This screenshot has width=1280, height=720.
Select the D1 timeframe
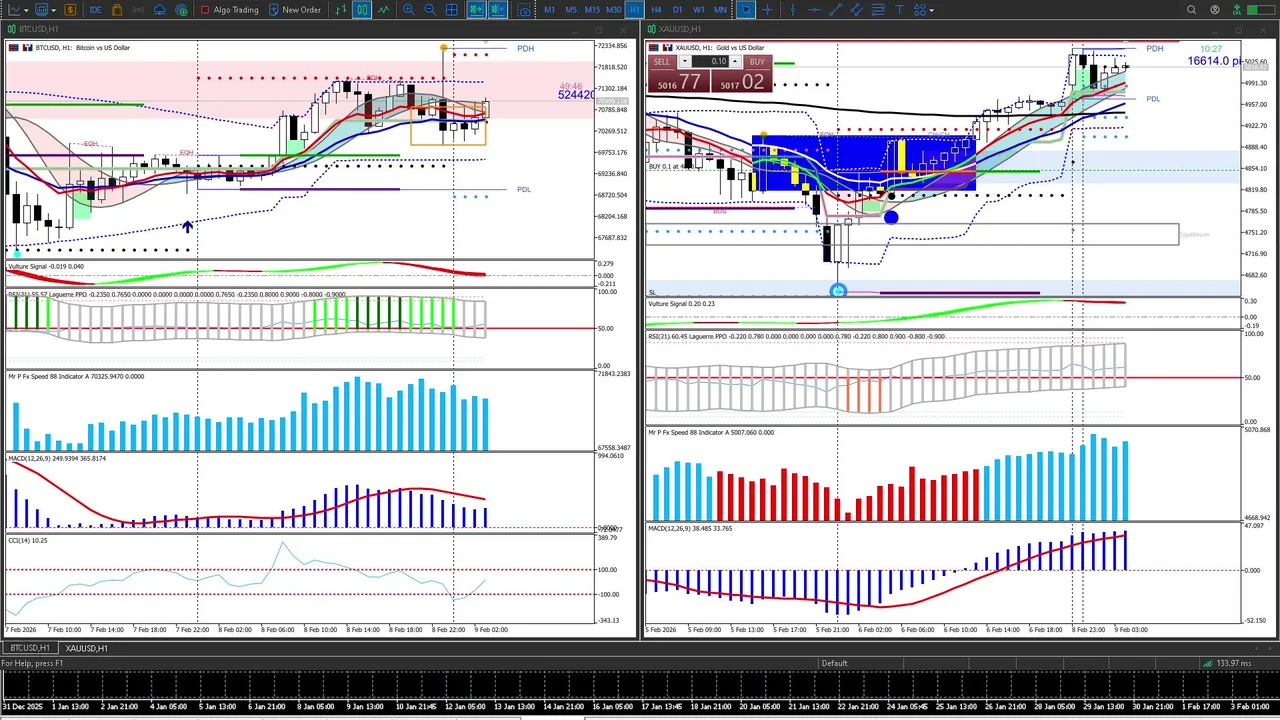pos(677,10)
